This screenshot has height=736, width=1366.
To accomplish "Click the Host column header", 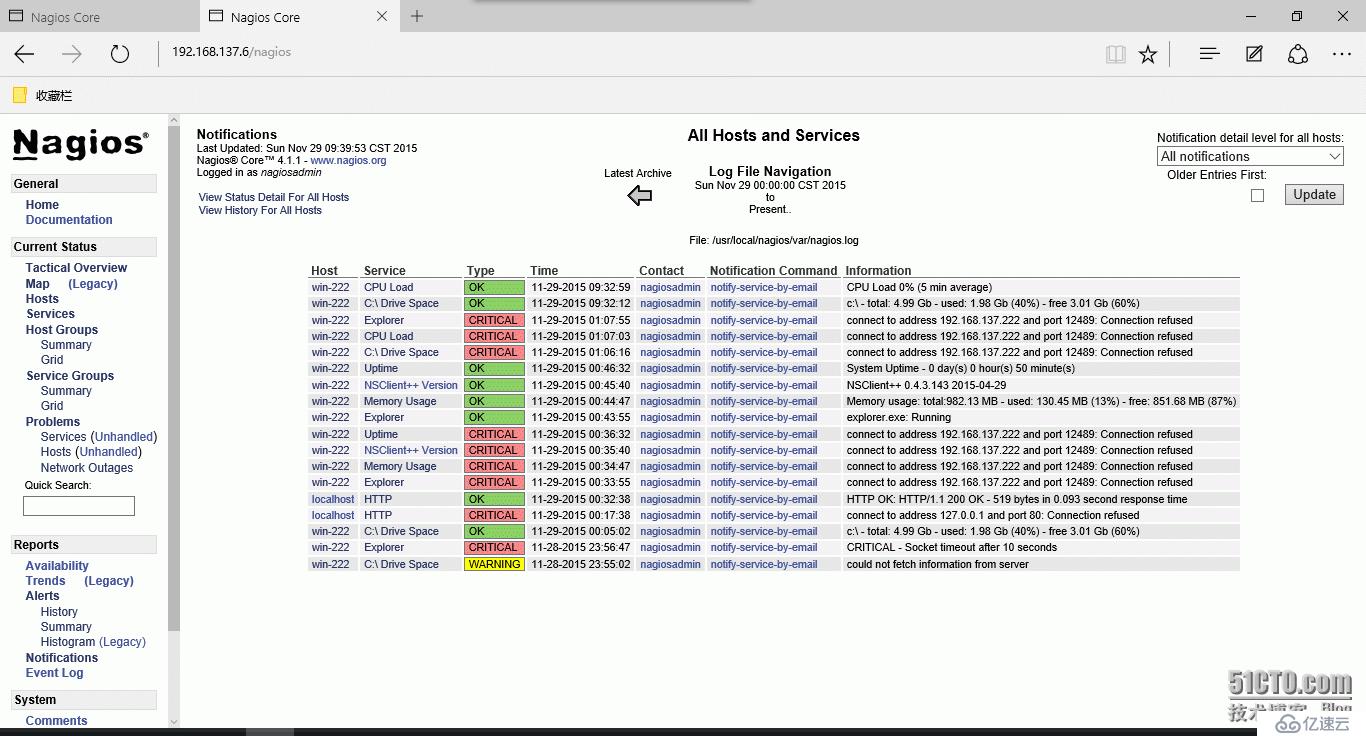I will (x=324, y=271).
